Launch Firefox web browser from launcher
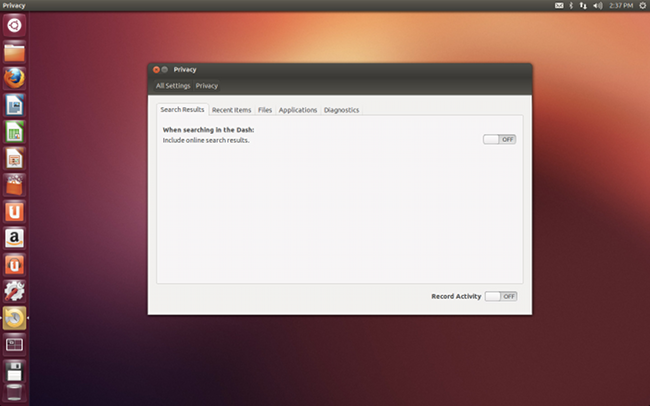This screenshot has height=406, width=650. pos(15,79)
